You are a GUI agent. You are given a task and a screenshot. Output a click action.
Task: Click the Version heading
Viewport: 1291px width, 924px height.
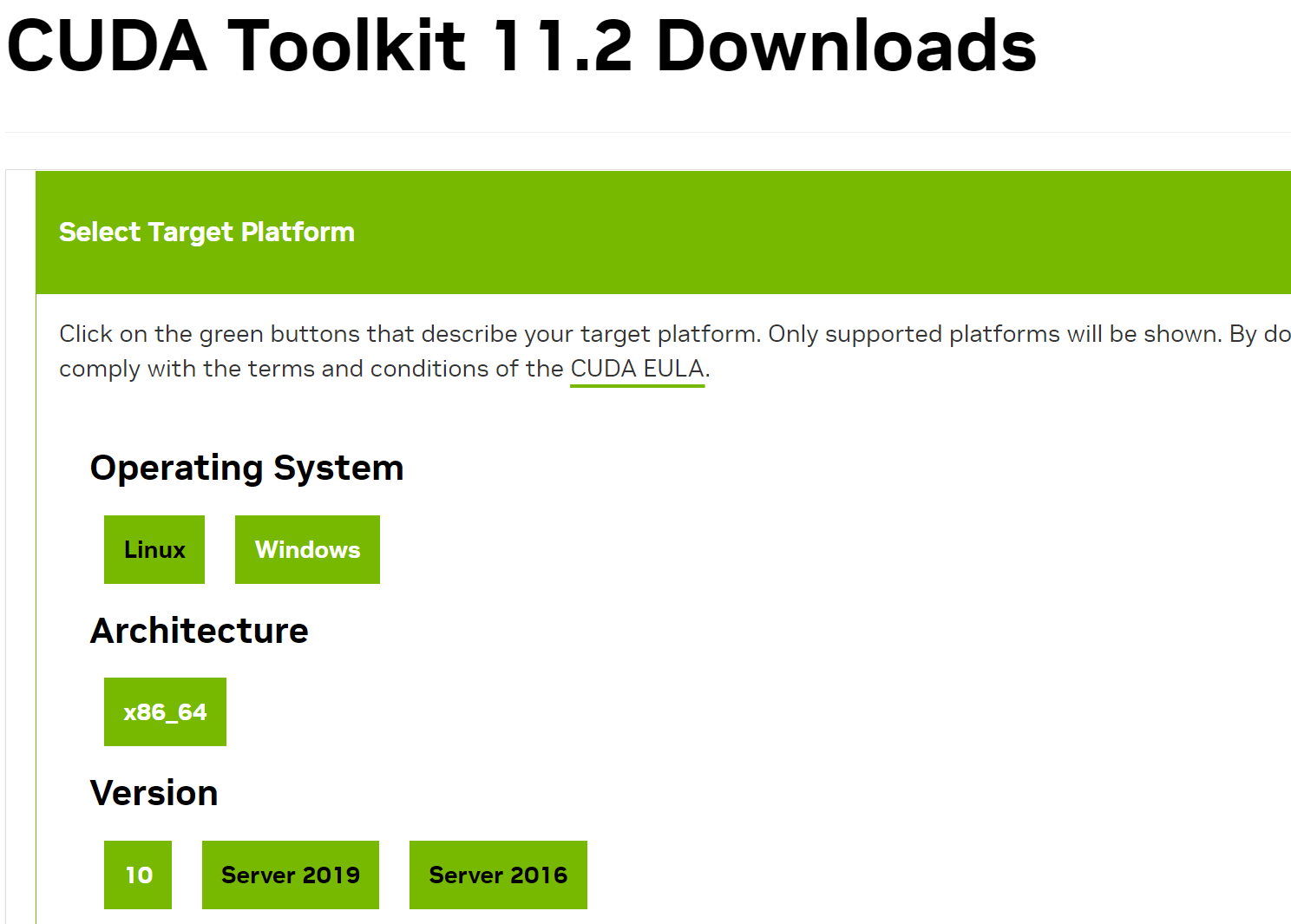[x=154, y=793]
